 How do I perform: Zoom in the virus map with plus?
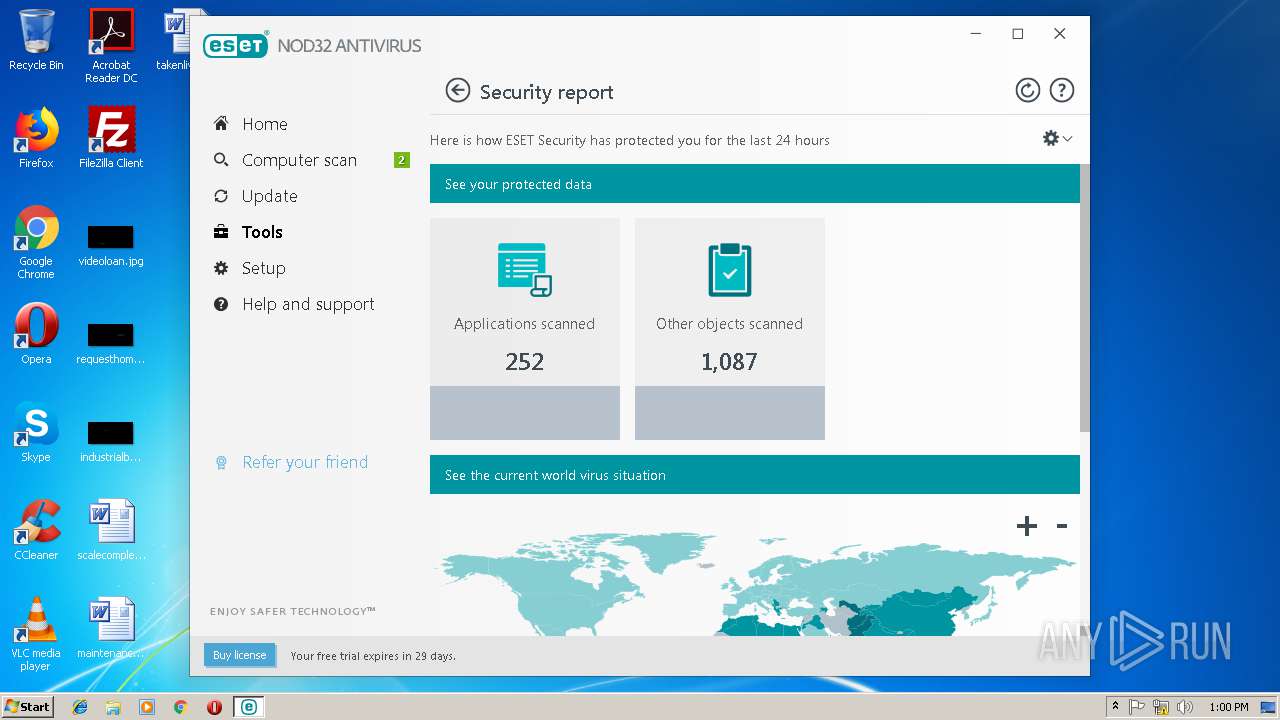point(1027,526)
